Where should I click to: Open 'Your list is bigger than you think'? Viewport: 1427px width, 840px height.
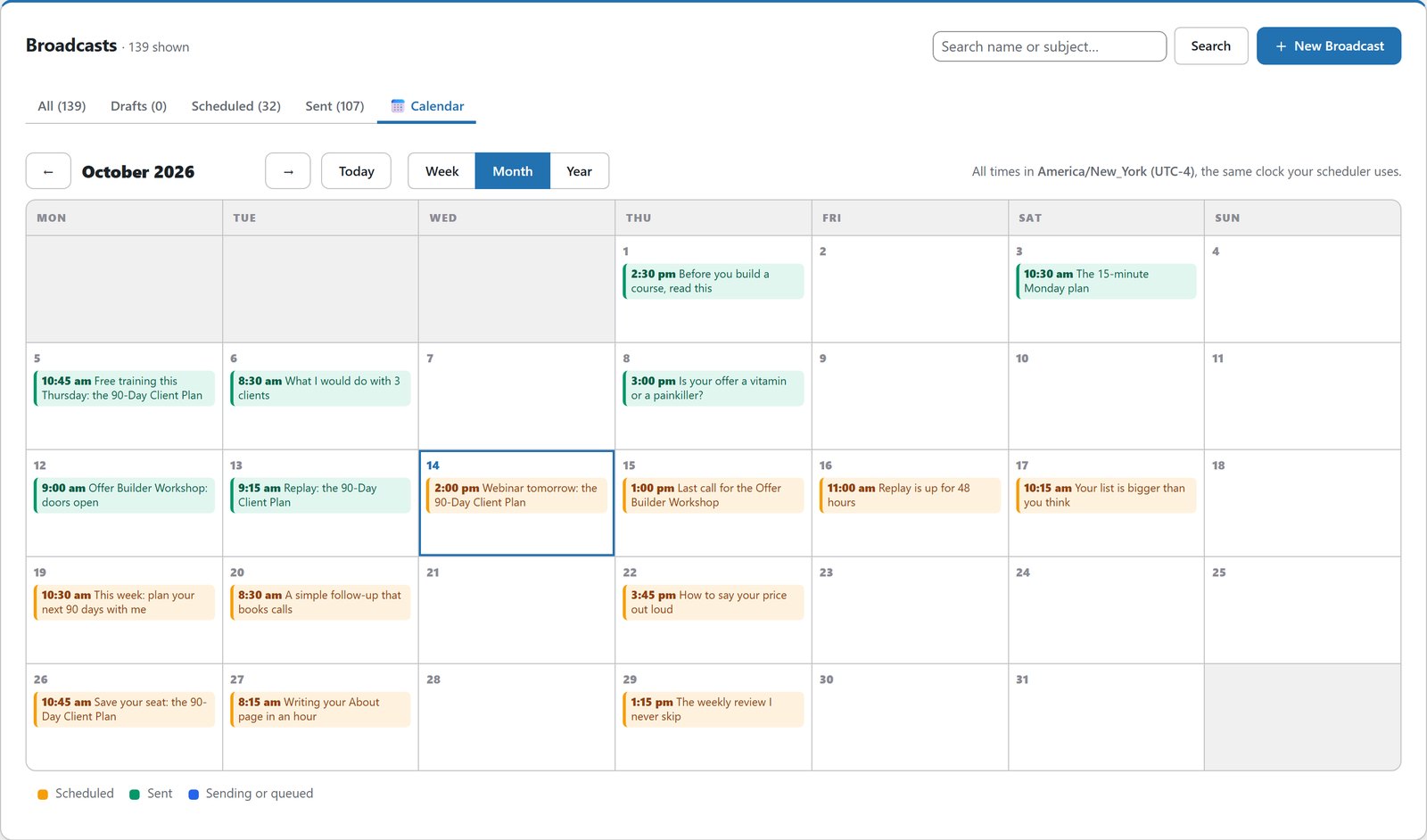coord(1106,495)
